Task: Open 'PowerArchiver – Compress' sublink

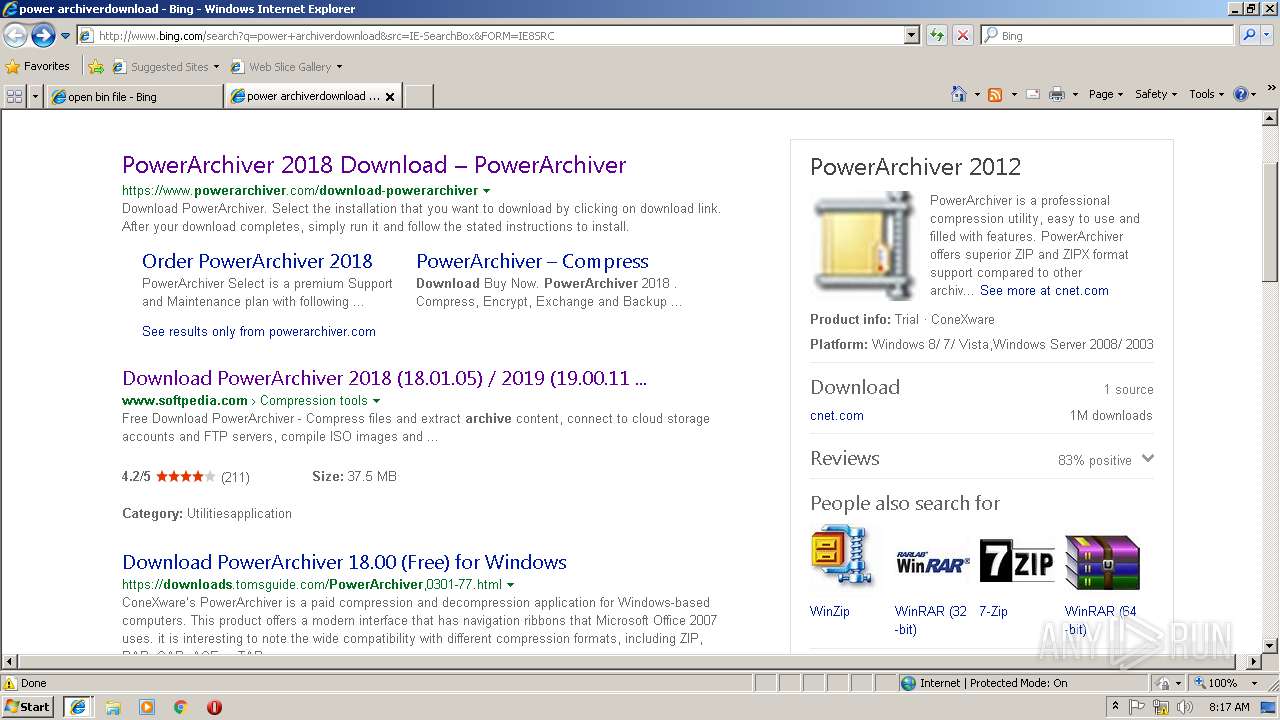Action: coord(532,261)
